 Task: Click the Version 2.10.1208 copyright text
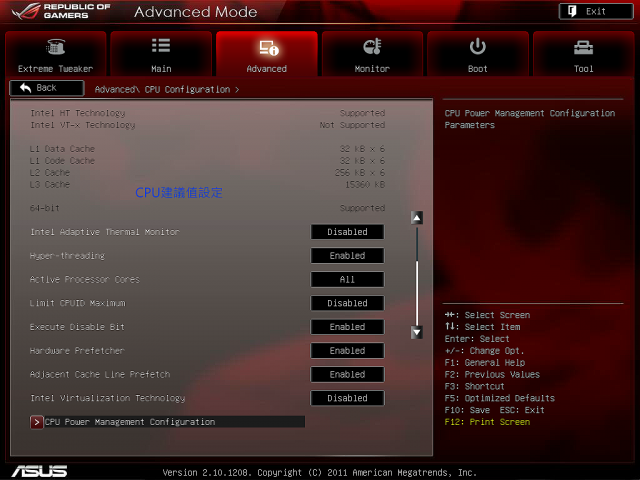pos(320,472)
